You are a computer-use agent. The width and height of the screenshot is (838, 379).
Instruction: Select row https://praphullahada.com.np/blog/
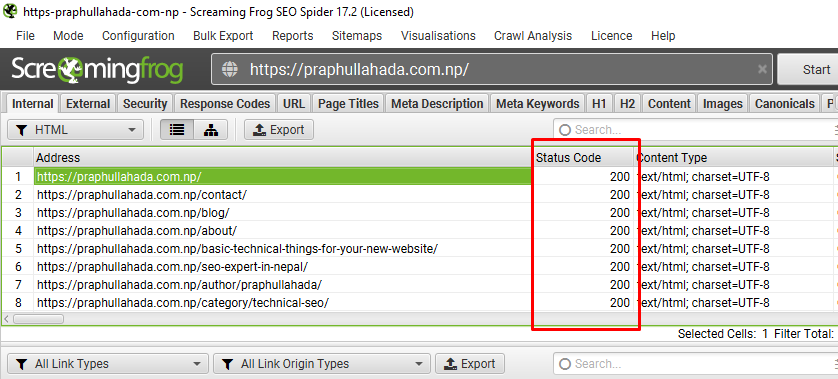coord(283,213)
